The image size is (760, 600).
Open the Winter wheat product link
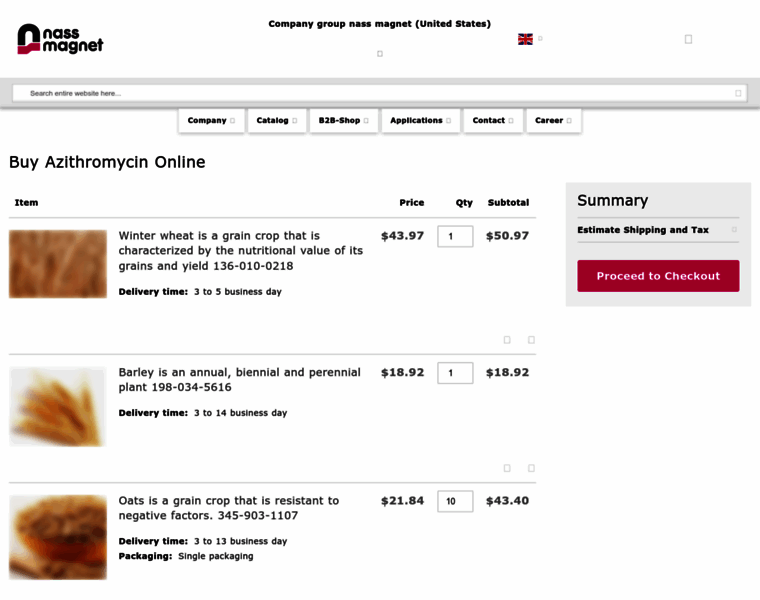pos(240,251)
